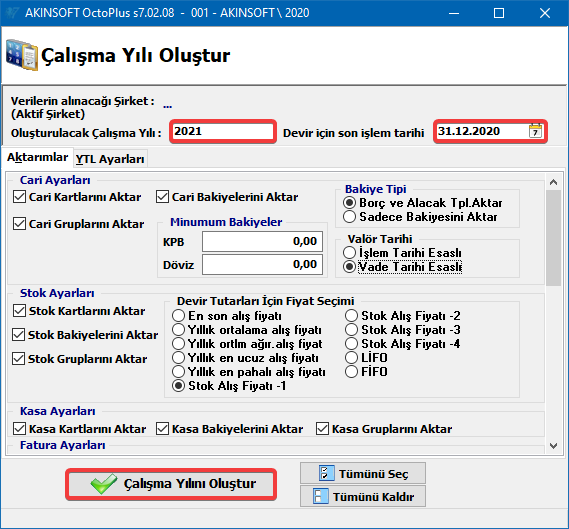Click the KPB minimum balance field
The image size is (569, 529).
262,242
